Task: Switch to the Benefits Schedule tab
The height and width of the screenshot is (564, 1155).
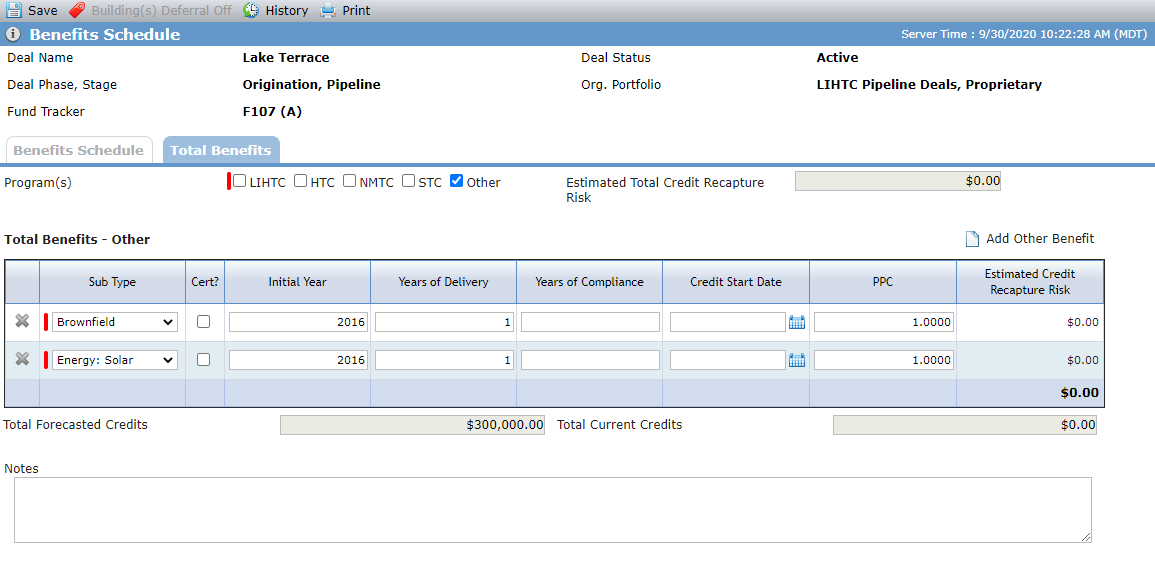Action: pos(79,150)
